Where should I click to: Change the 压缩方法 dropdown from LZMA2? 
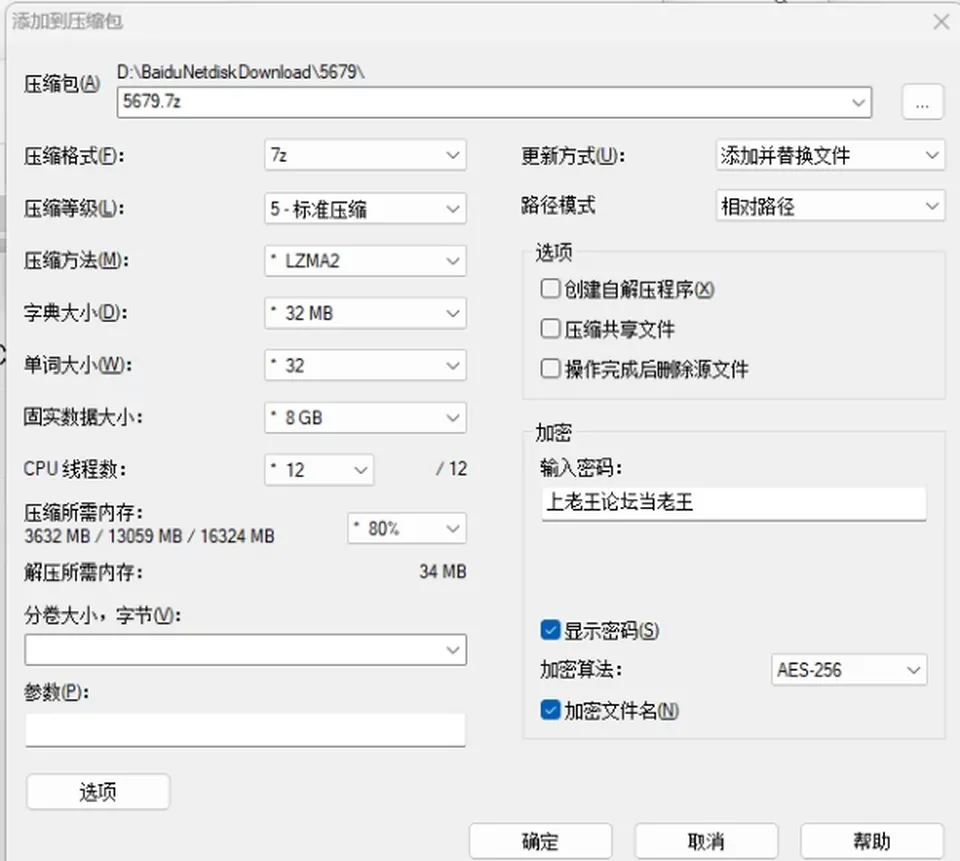366,261
